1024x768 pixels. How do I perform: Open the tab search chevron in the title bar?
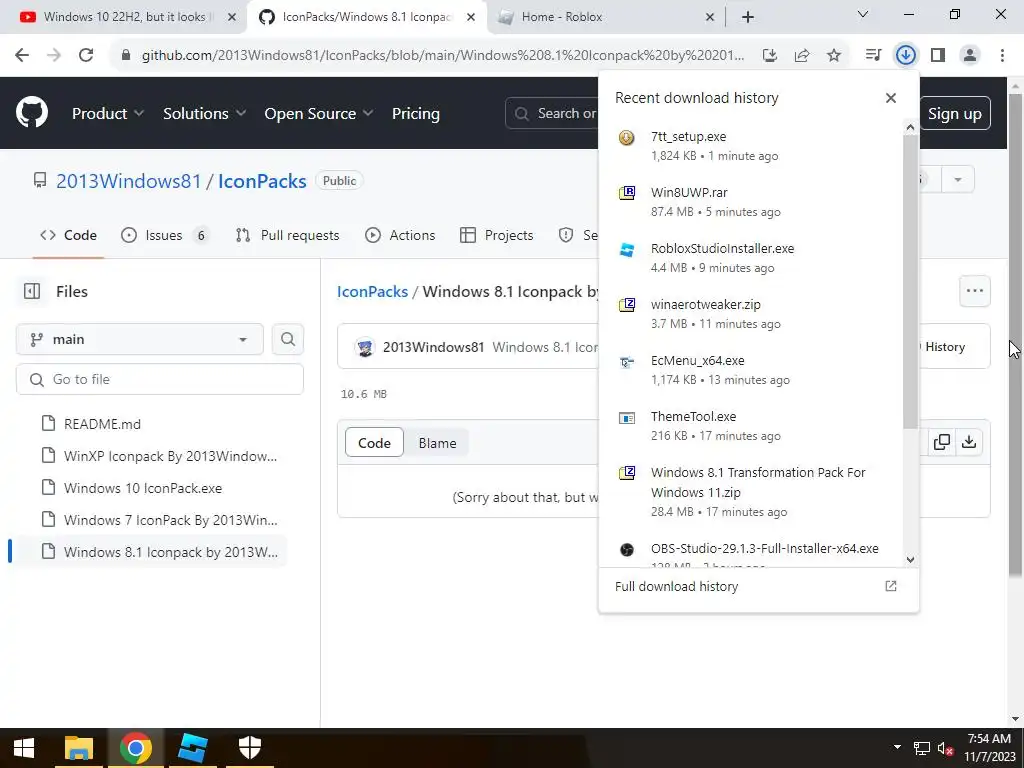coord(863,14)
